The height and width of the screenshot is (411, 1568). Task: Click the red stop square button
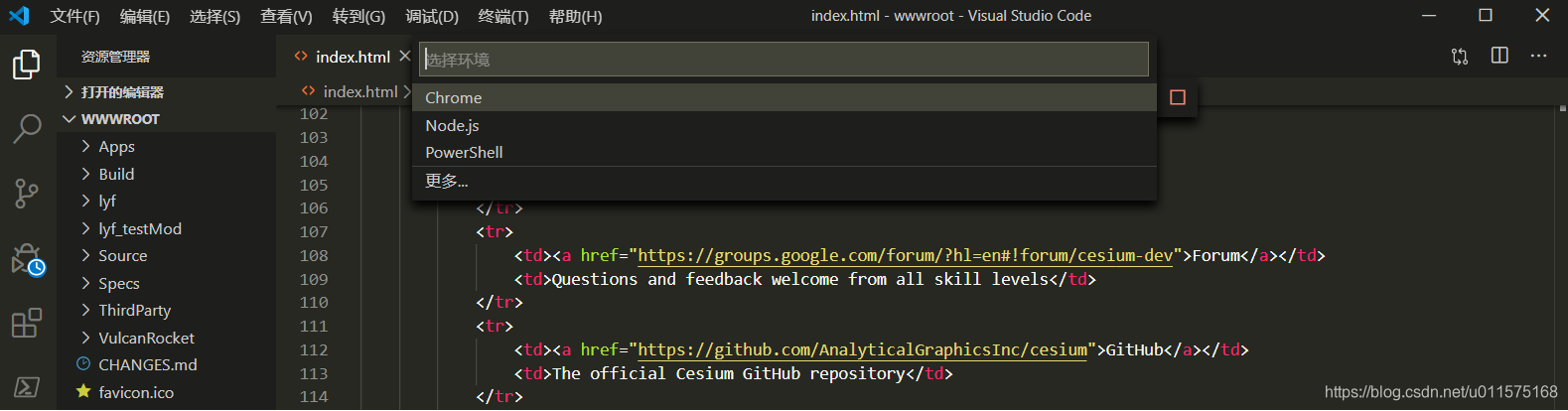1178,97
